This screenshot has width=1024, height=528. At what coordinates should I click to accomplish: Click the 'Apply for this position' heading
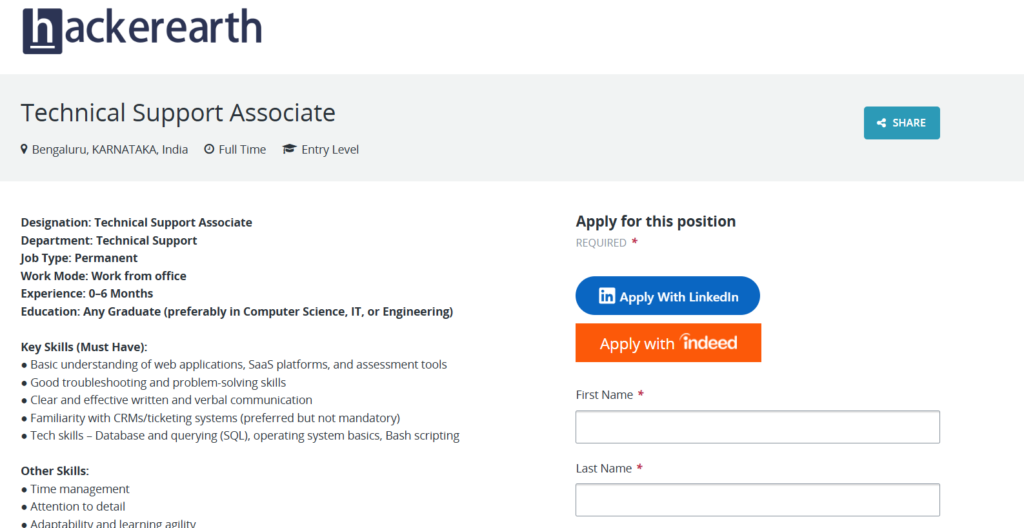[656, 222]
